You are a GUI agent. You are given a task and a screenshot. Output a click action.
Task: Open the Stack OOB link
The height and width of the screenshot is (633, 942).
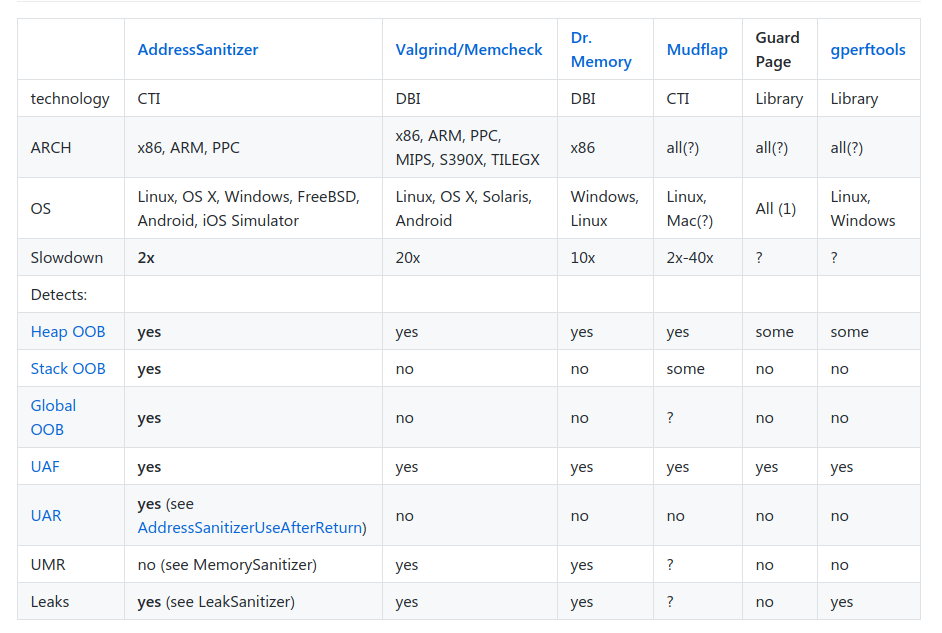68,369
